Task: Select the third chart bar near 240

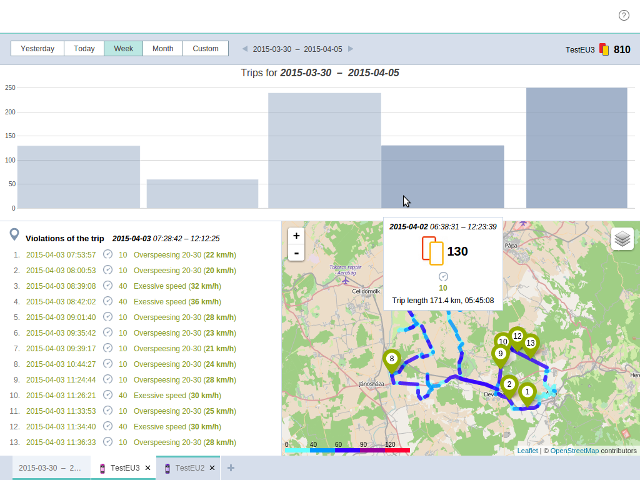Action: click(324, 151)
